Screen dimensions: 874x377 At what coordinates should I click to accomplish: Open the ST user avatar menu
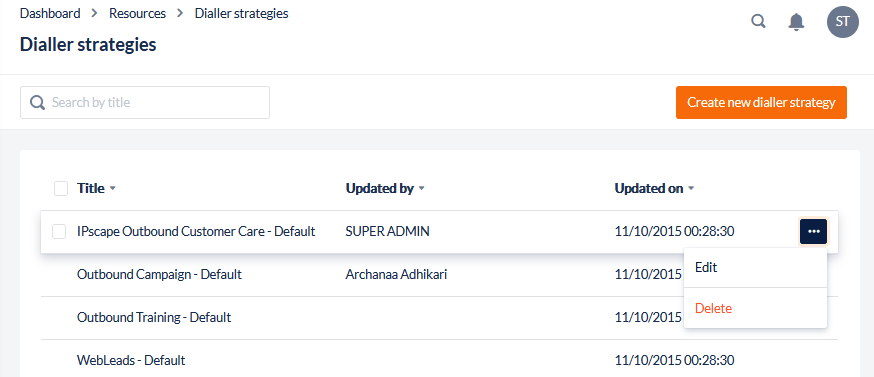tap(843, 22)
